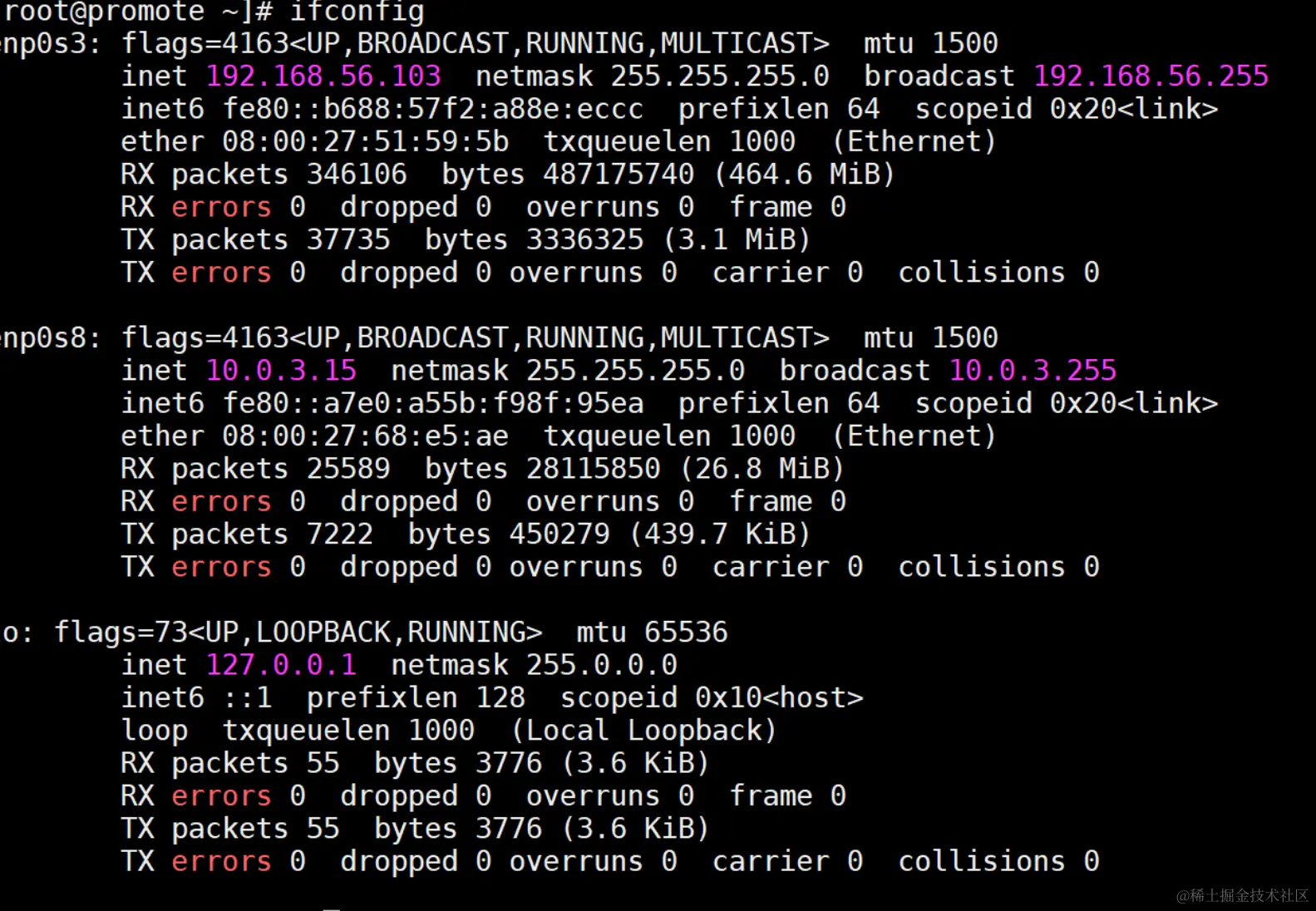Screen dimensions: 1316x911
Task: Click the RX byte count 28115850
Action: click(594, 469)
